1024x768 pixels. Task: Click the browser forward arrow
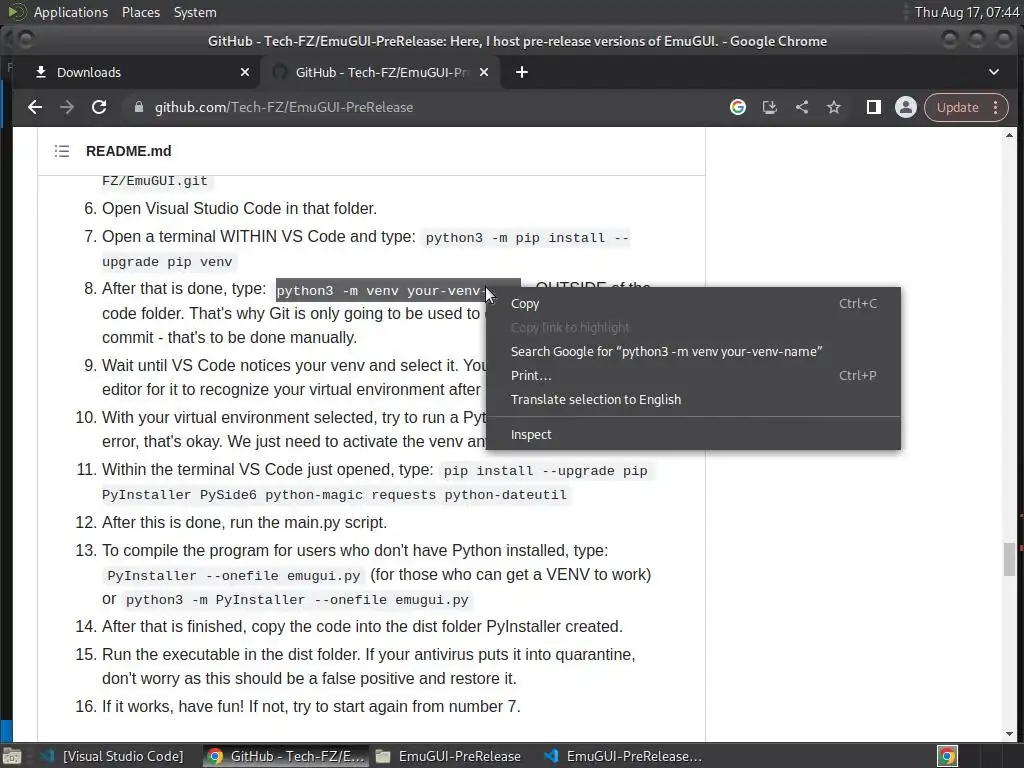[x=67, y=107]
